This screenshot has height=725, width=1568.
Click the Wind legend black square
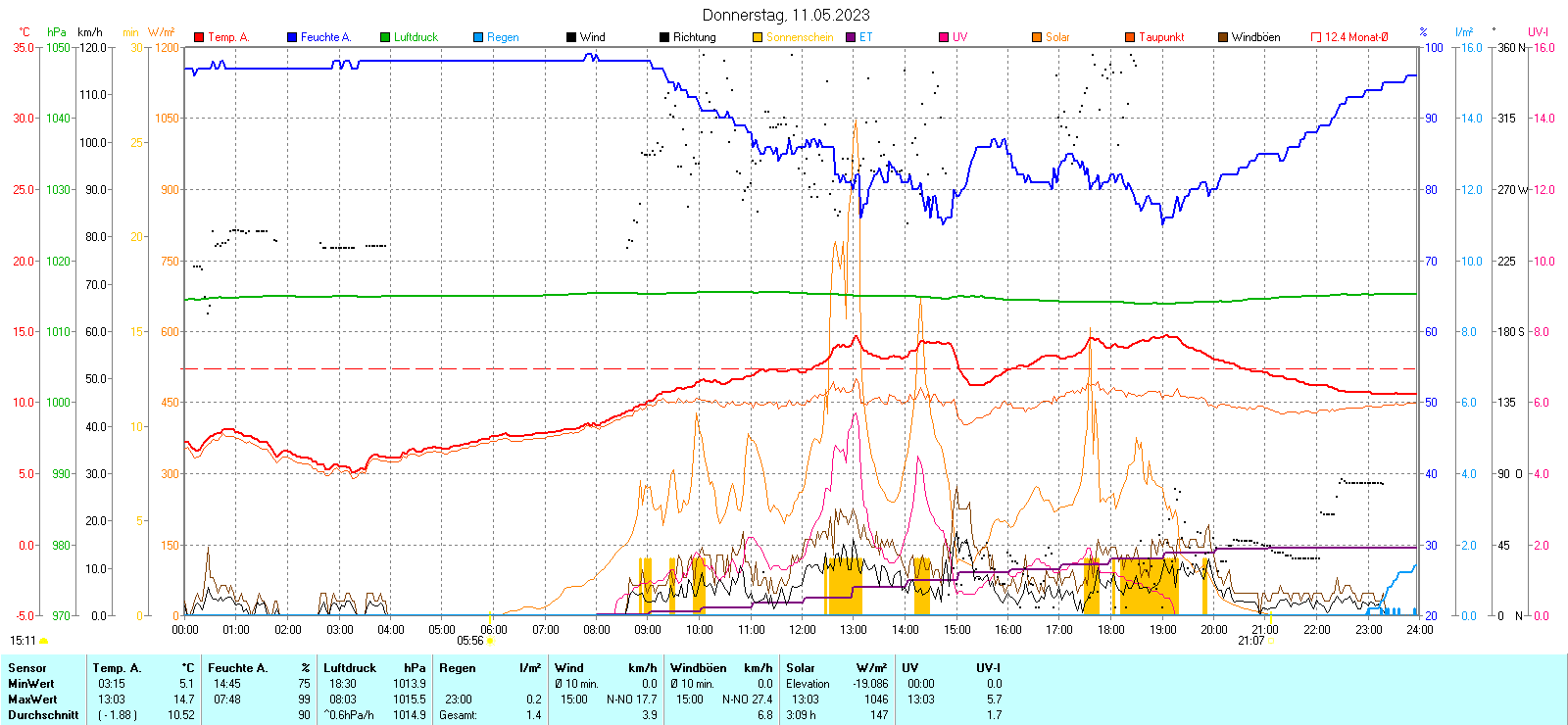pos(571,37)
